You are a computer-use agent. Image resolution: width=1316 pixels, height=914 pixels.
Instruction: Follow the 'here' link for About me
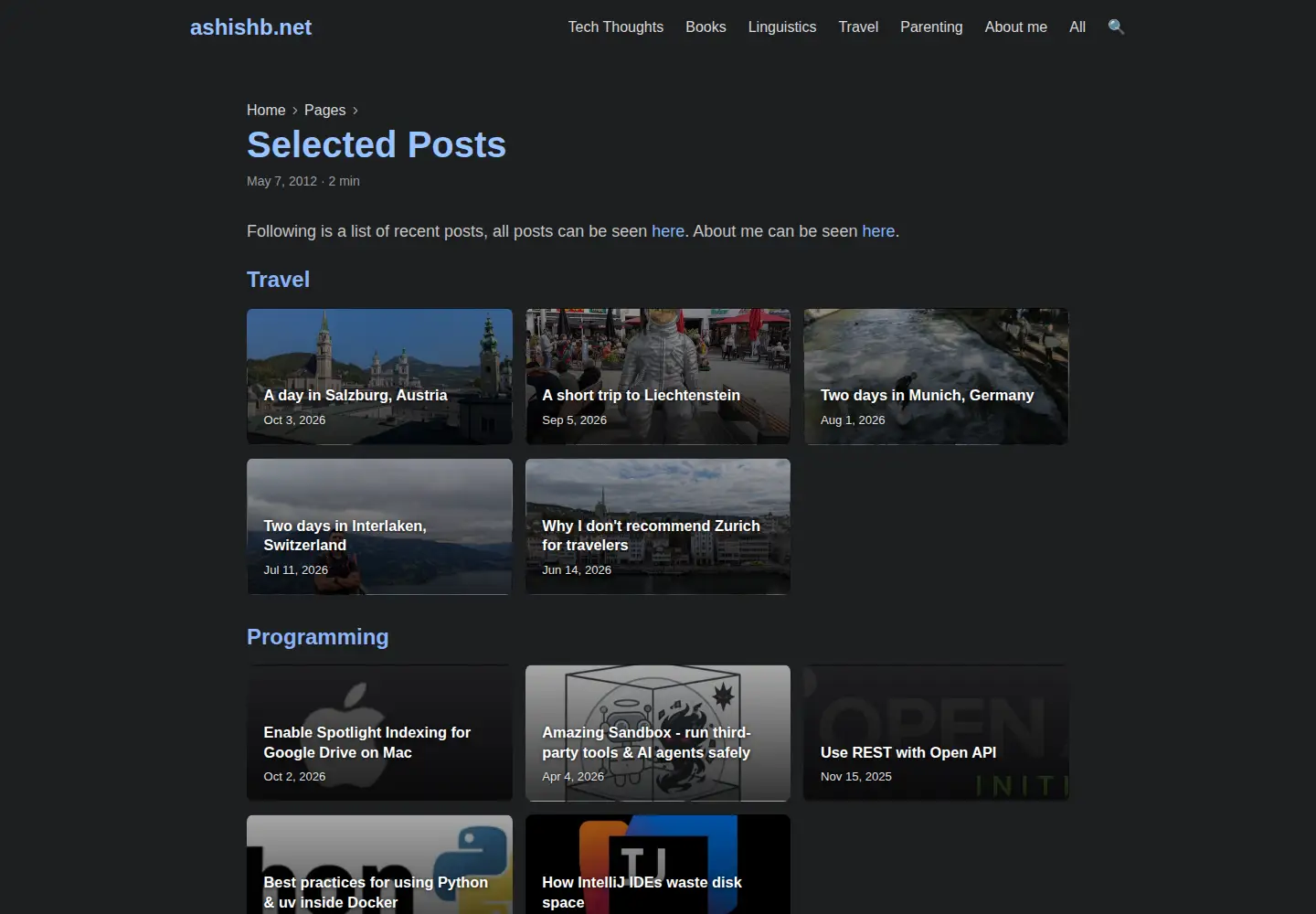[878, 231]
